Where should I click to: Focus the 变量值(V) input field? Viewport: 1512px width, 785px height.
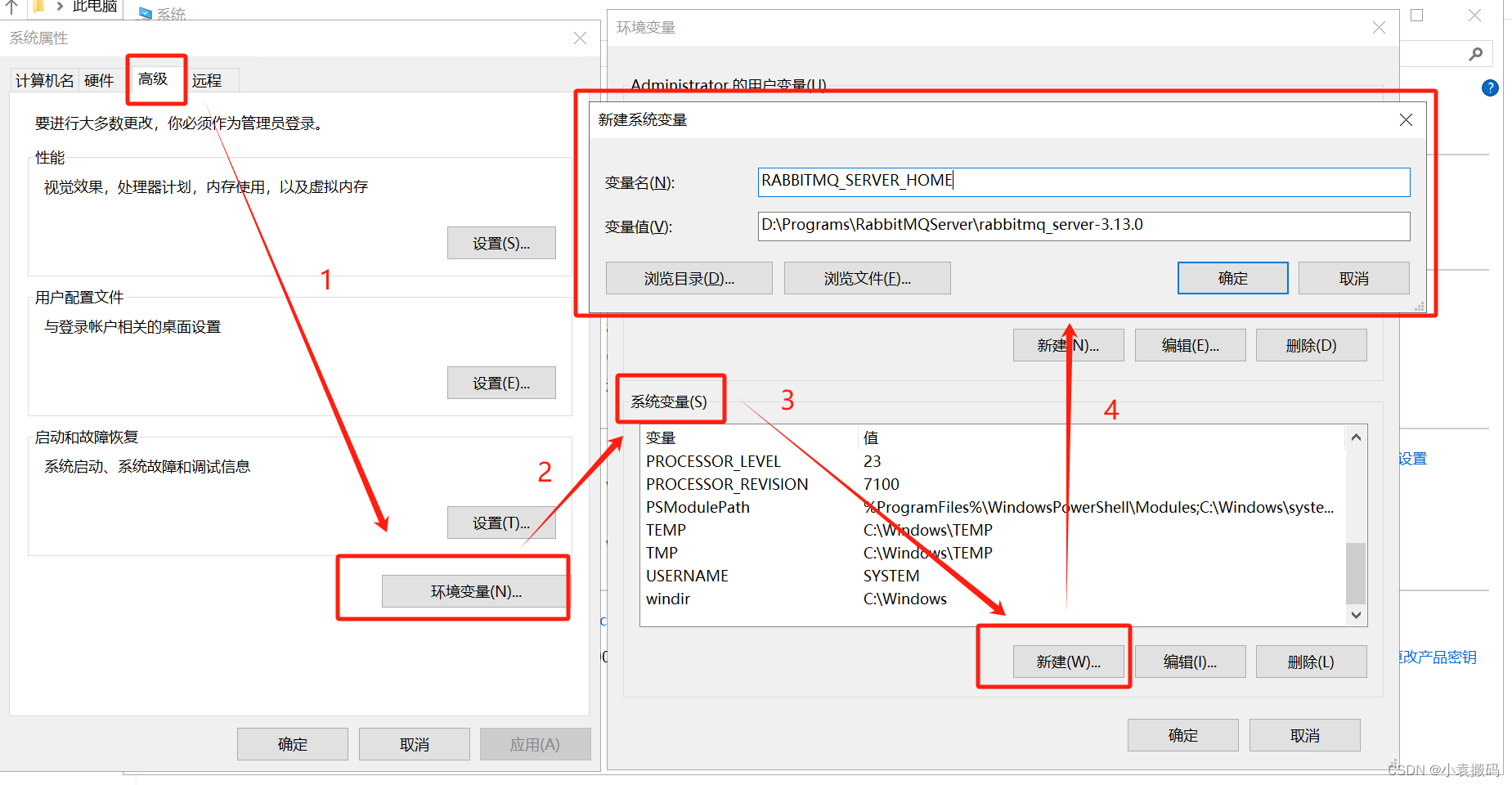(x=1084, y=226)
